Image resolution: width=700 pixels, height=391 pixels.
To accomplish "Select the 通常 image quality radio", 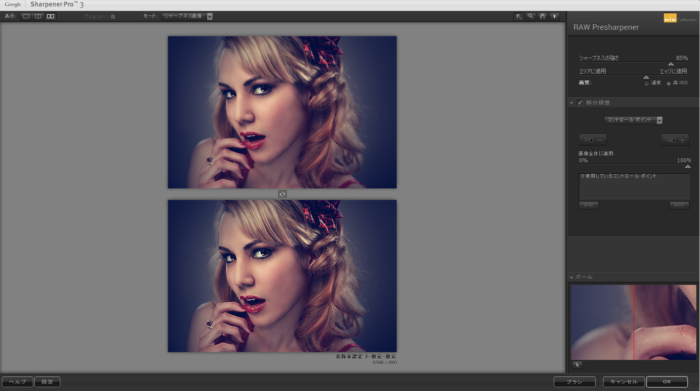I will coord(646,83).
